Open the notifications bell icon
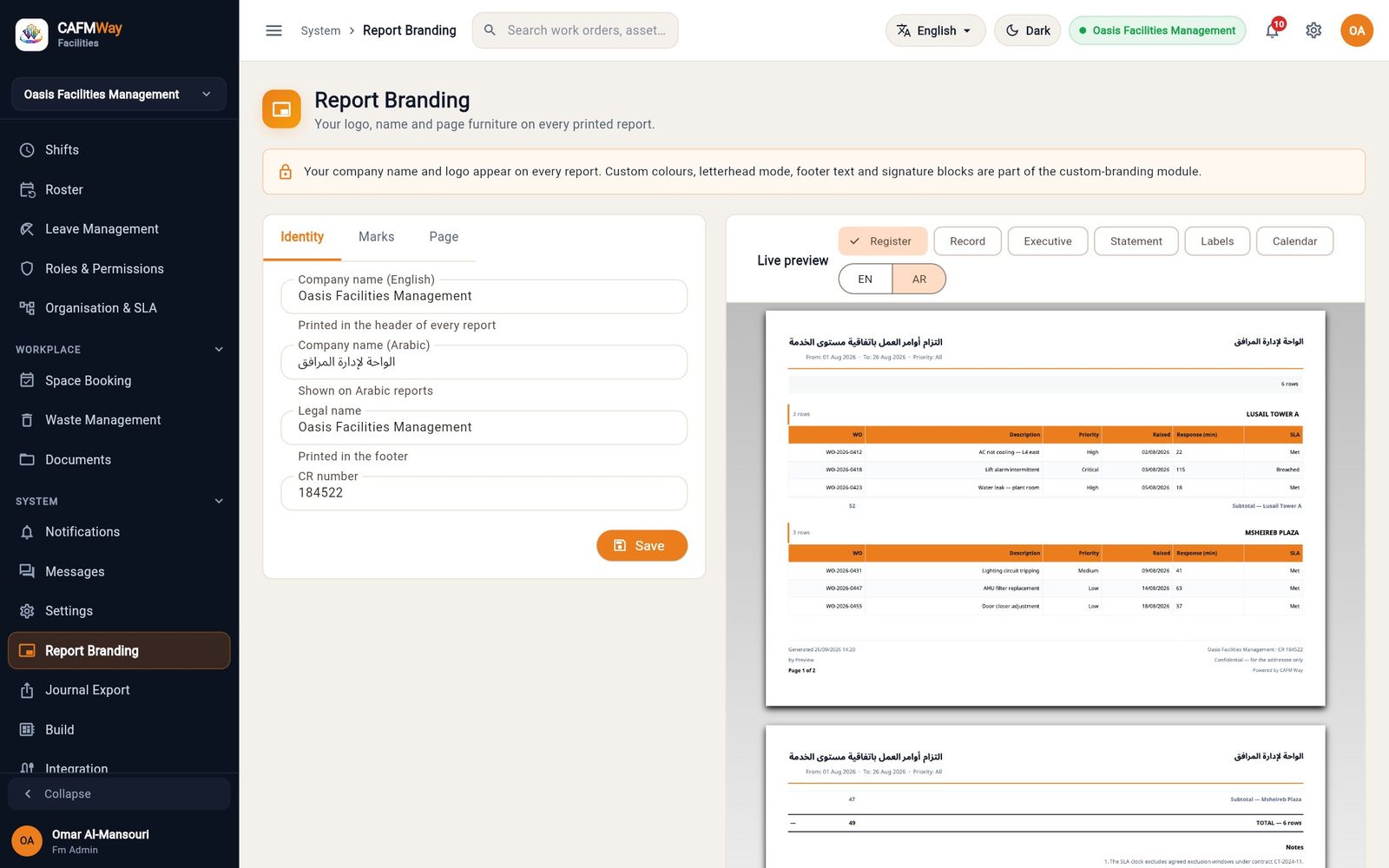This screenshot has width=1389, height=868. point(1272,30)
